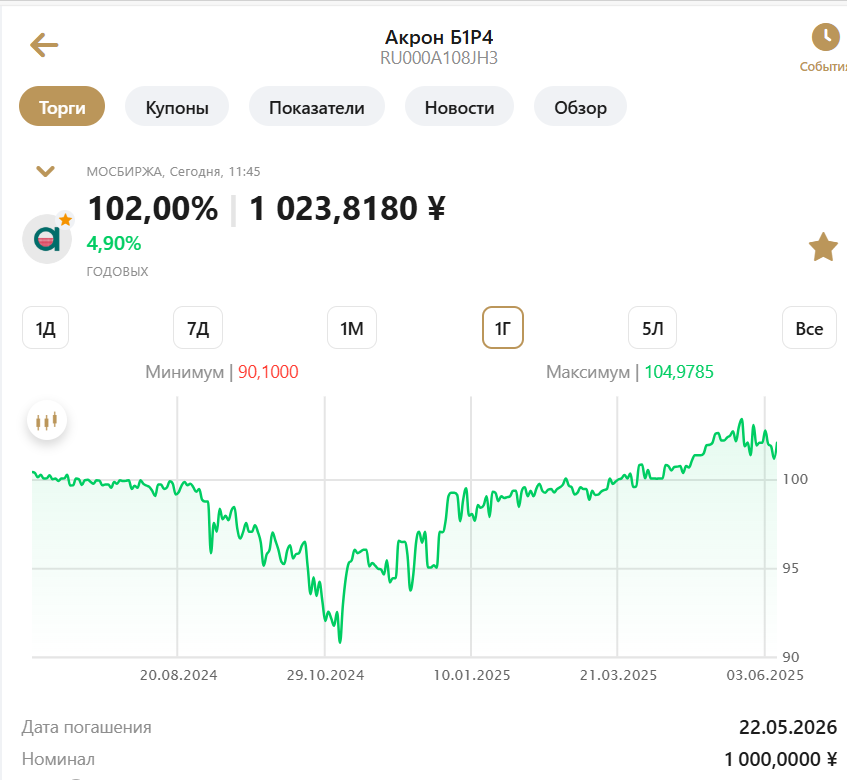
Task: Open the Обзор tab
Action: (x=580, y=106)
